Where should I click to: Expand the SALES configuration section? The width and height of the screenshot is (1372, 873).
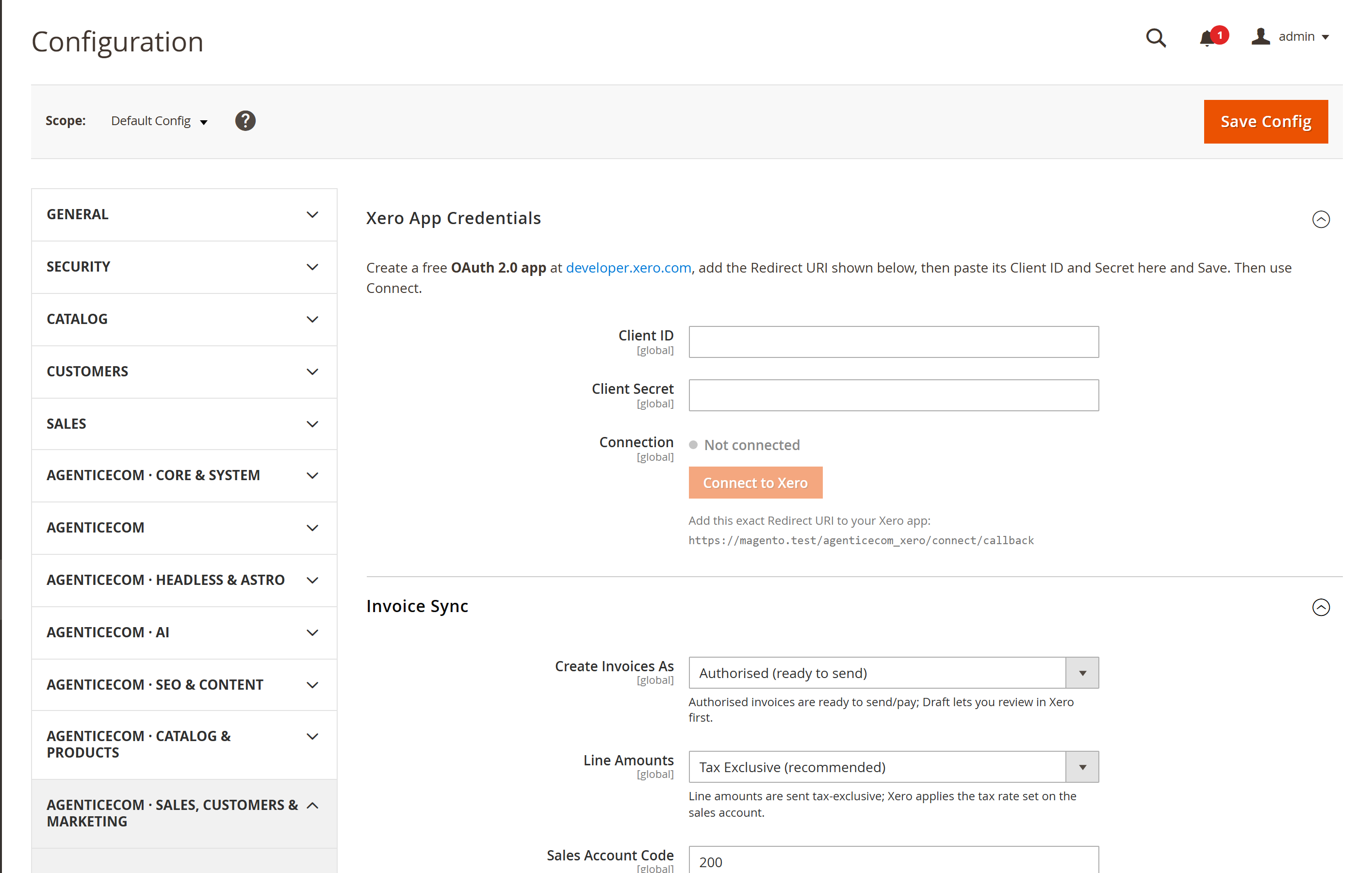point(184,424)
